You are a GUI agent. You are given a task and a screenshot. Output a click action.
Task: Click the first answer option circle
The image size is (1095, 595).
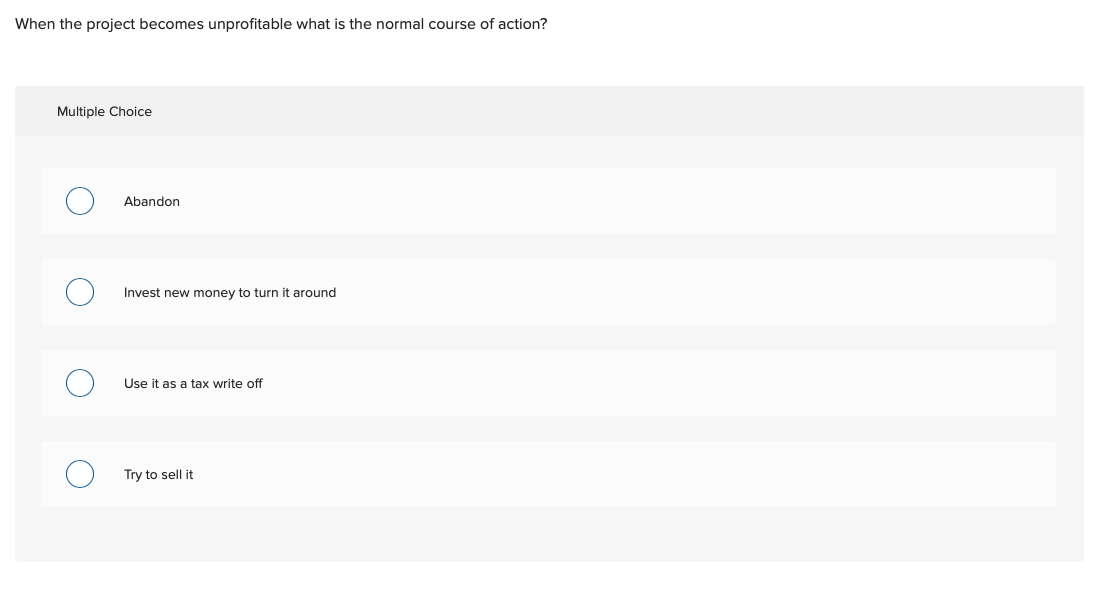click(x=80, y=201)
